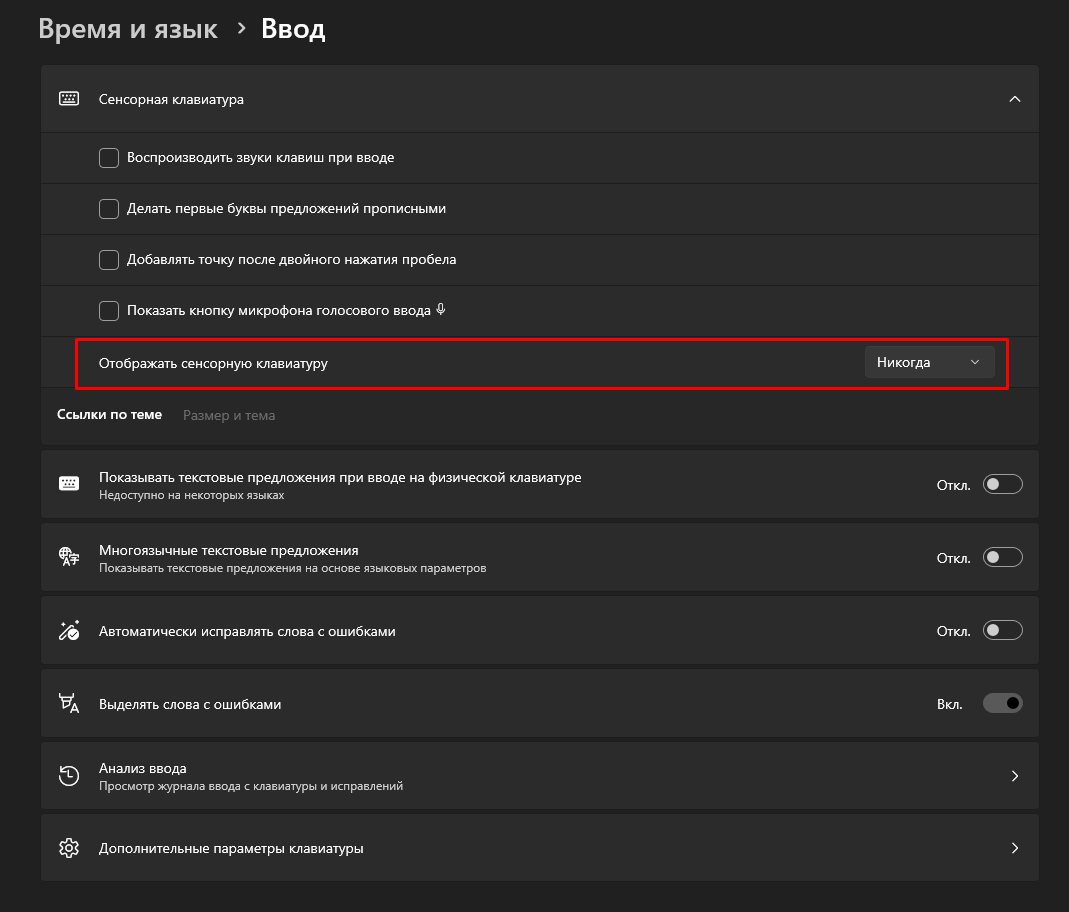This screenshot has width=1069, height=912.
Task: Click the Анализ ввода history icon
Action: (x=69, y=776)
